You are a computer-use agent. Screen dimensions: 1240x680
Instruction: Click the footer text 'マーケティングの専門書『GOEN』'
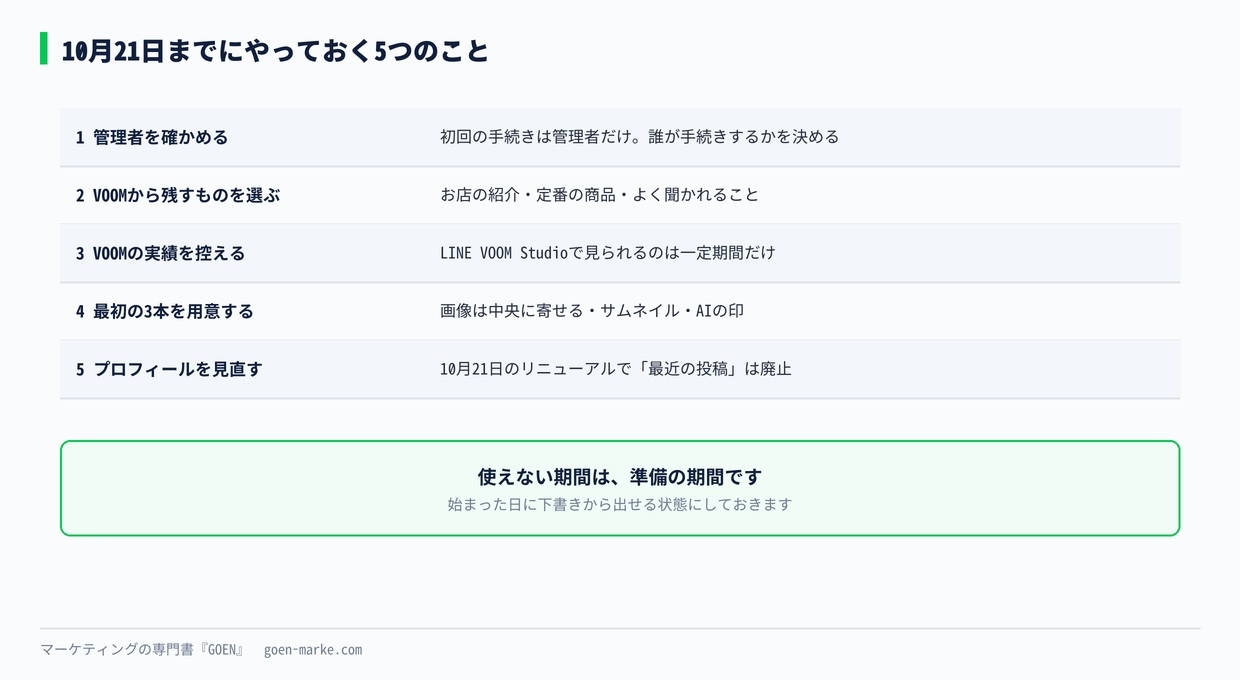click(143, 650)
